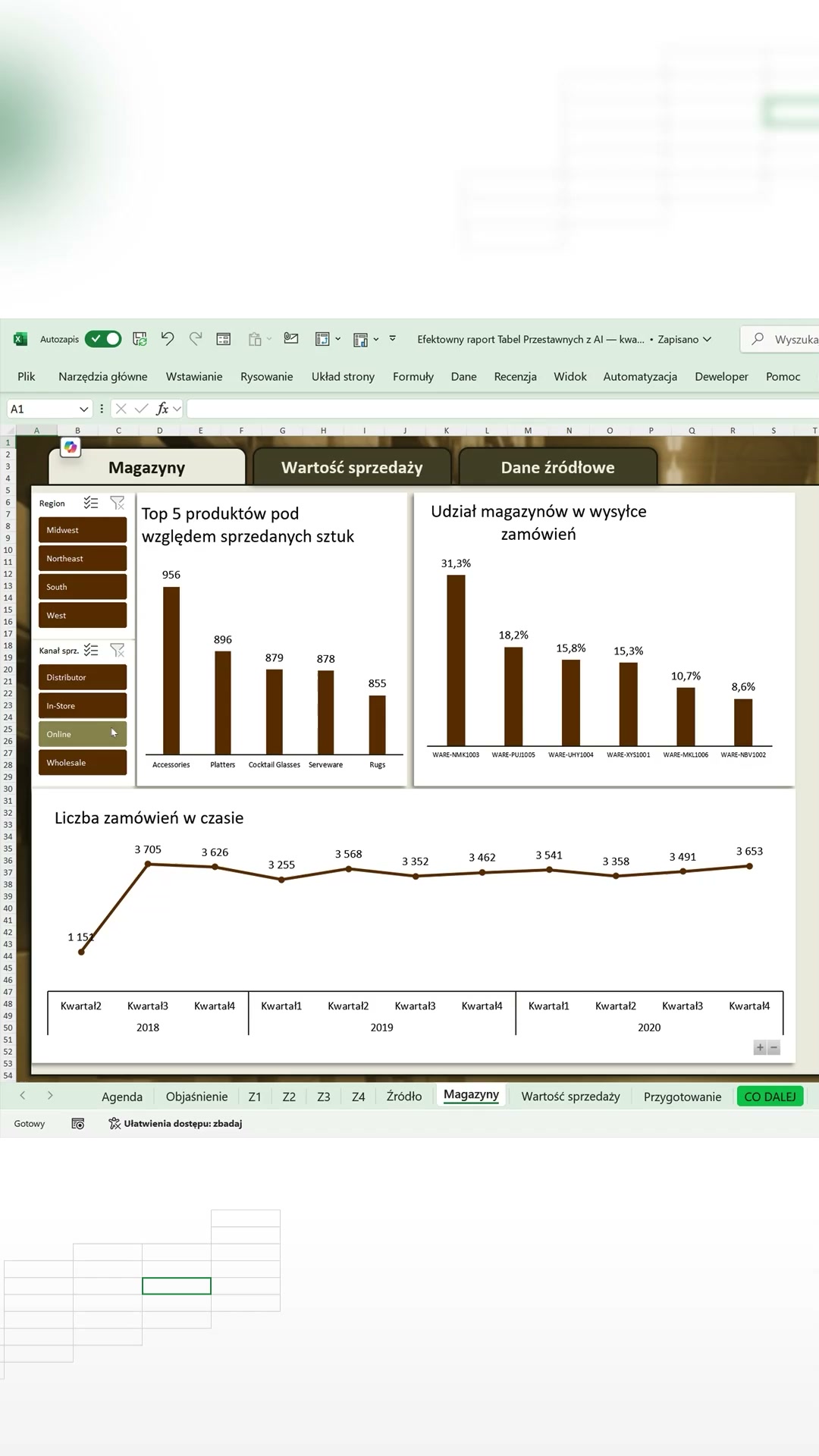819x1456 pixels.
Task: Click the Copilot icon near cell B1
Action: pos(71,447)
